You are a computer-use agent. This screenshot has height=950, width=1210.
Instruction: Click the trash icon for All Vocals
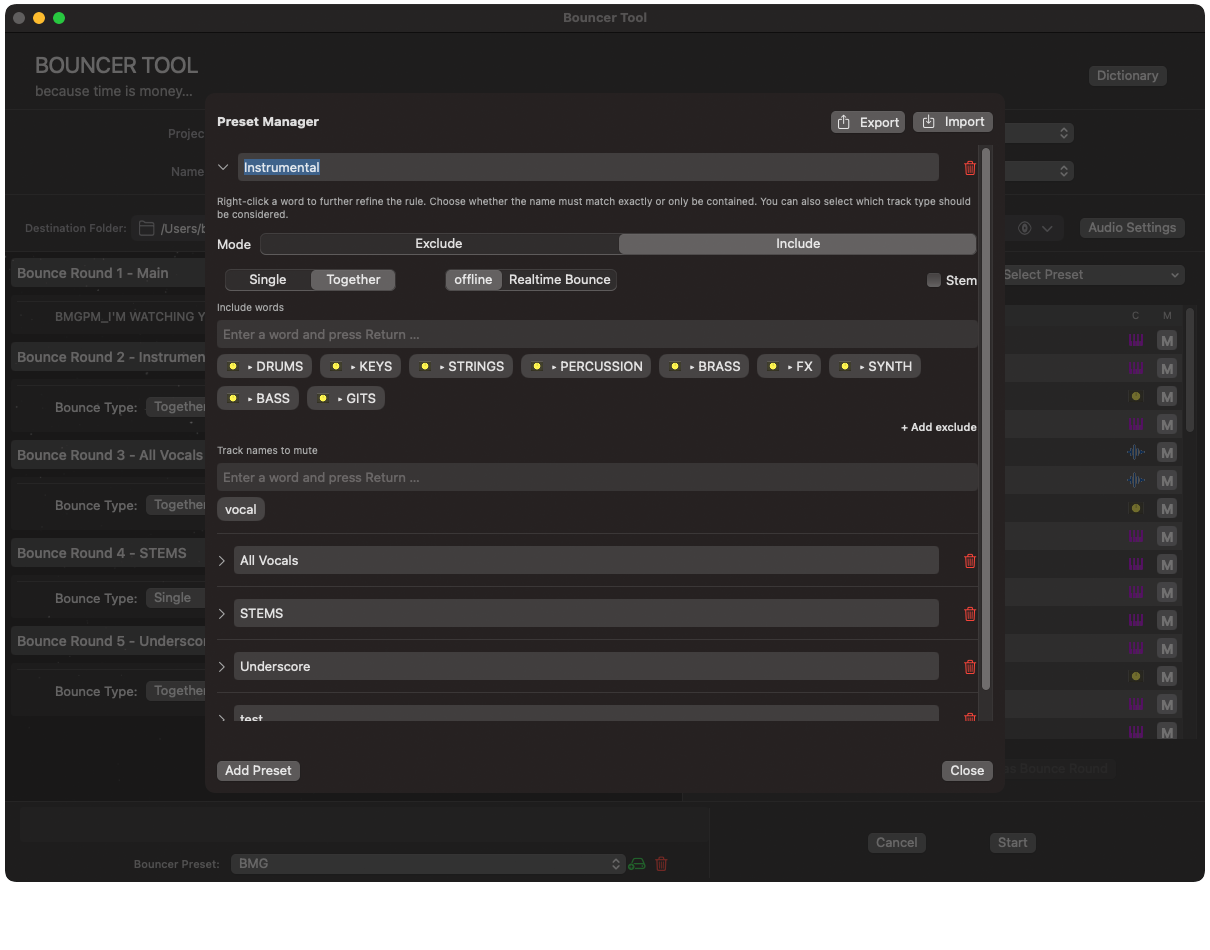(x=969, y=561)
